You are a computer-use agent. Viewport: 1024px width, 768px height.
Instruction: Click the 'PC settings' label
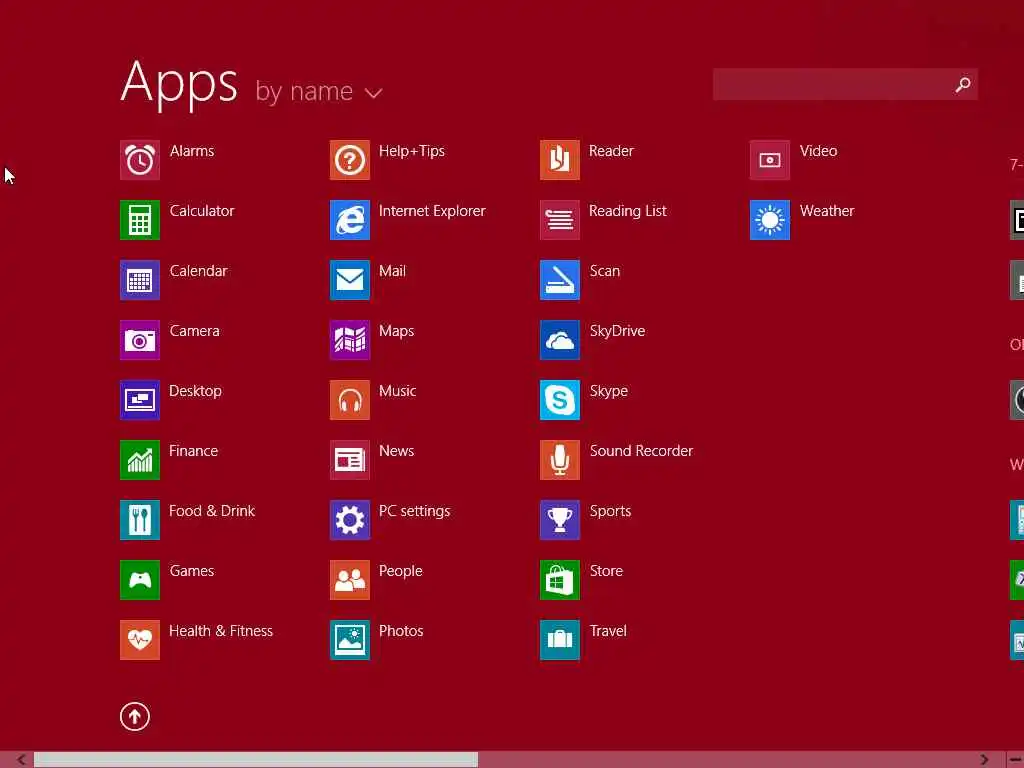point(415,511)
